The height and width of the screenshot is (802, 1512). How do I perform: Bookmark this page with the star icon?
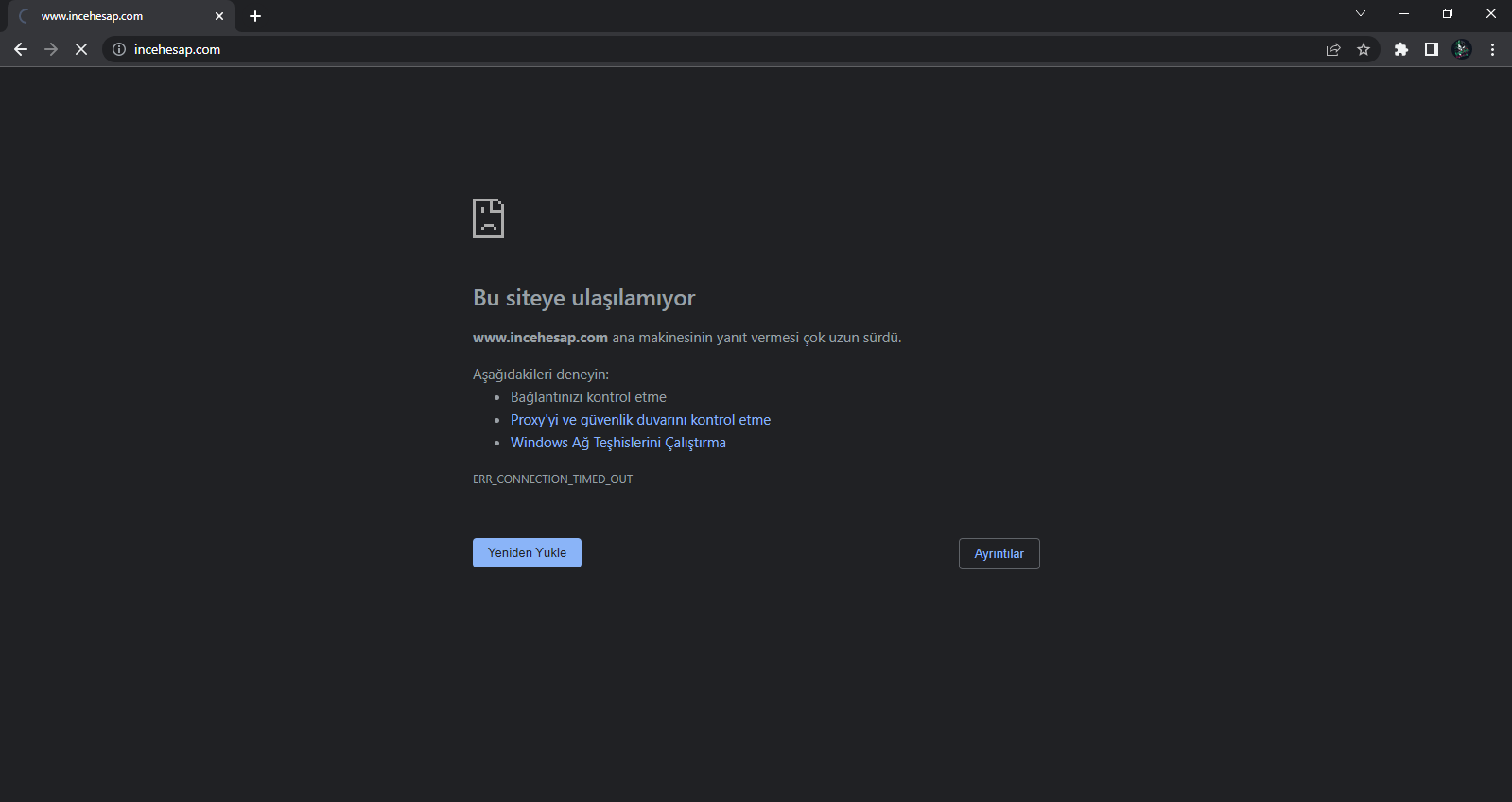click(1364, 49)
